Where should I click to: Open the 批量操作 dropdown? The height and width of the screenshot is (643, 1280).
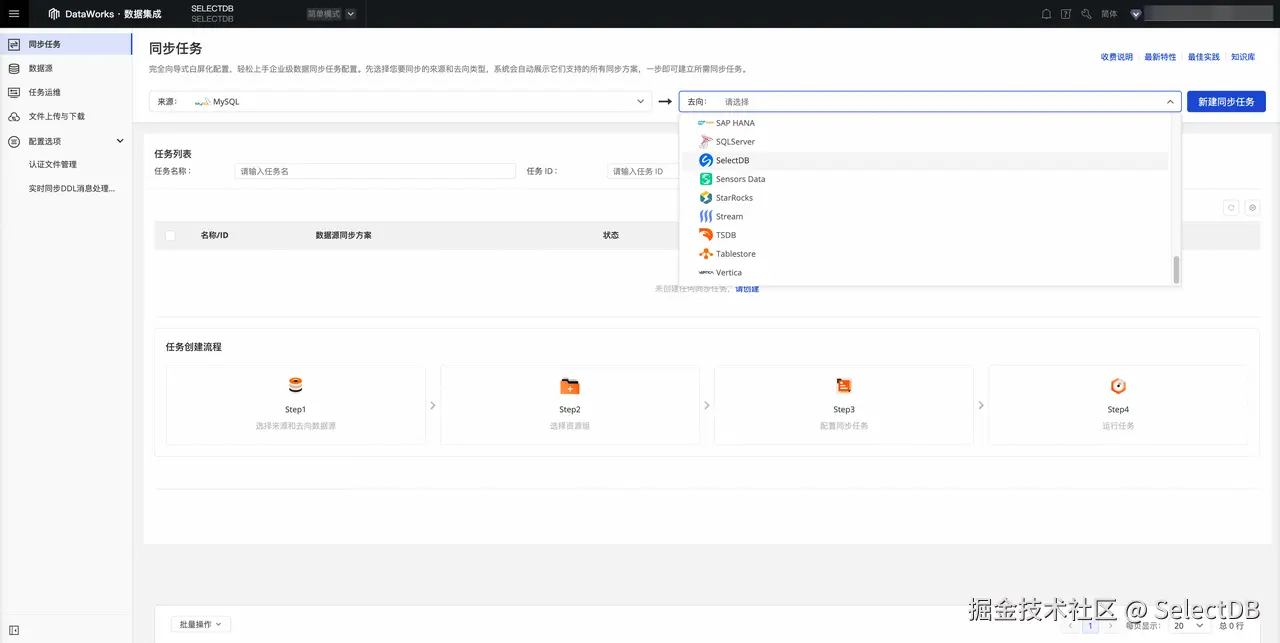tap(200, 624)
